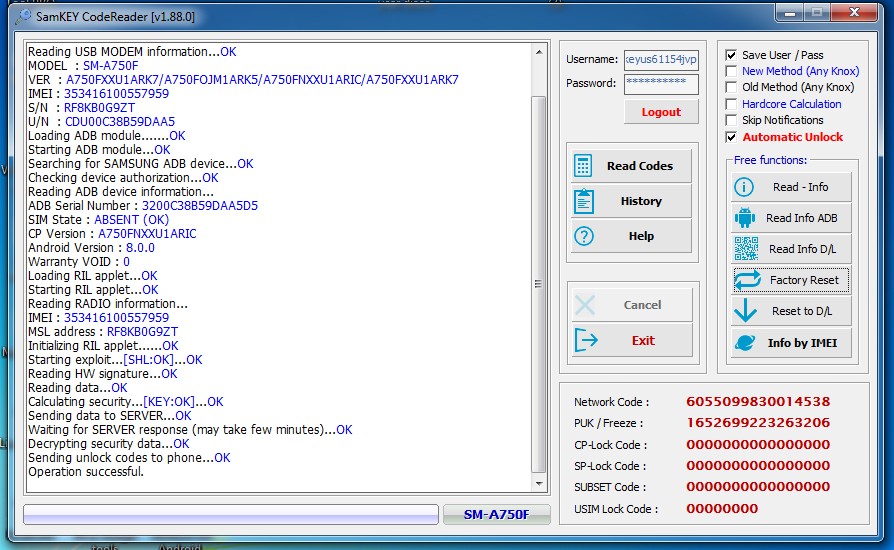This screenshot has width=894, height=550.
Task: Click the SP-Lock Code value
Action: [758, 465]
